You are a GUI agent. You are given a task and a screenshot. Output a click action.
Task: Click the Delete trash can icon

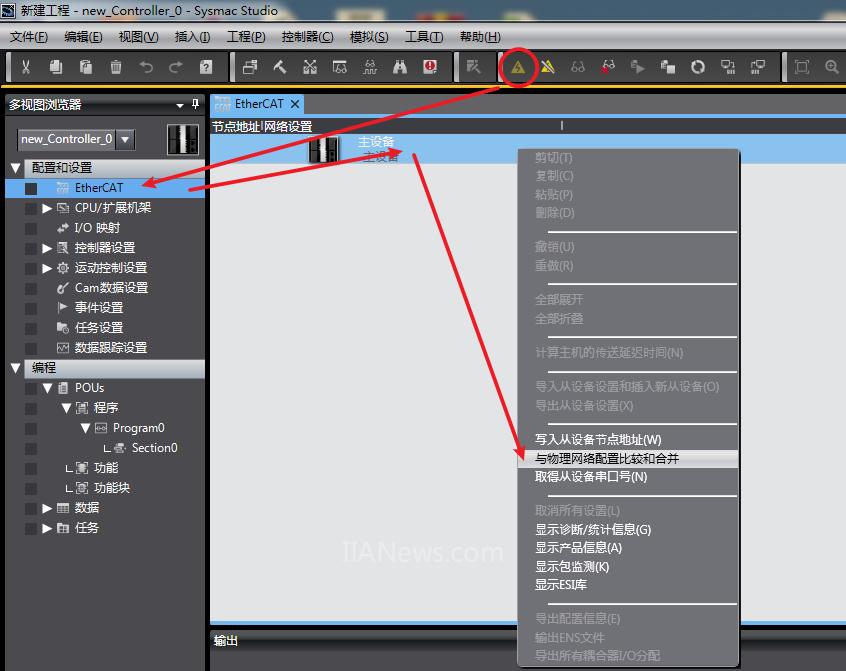[115, 67]
